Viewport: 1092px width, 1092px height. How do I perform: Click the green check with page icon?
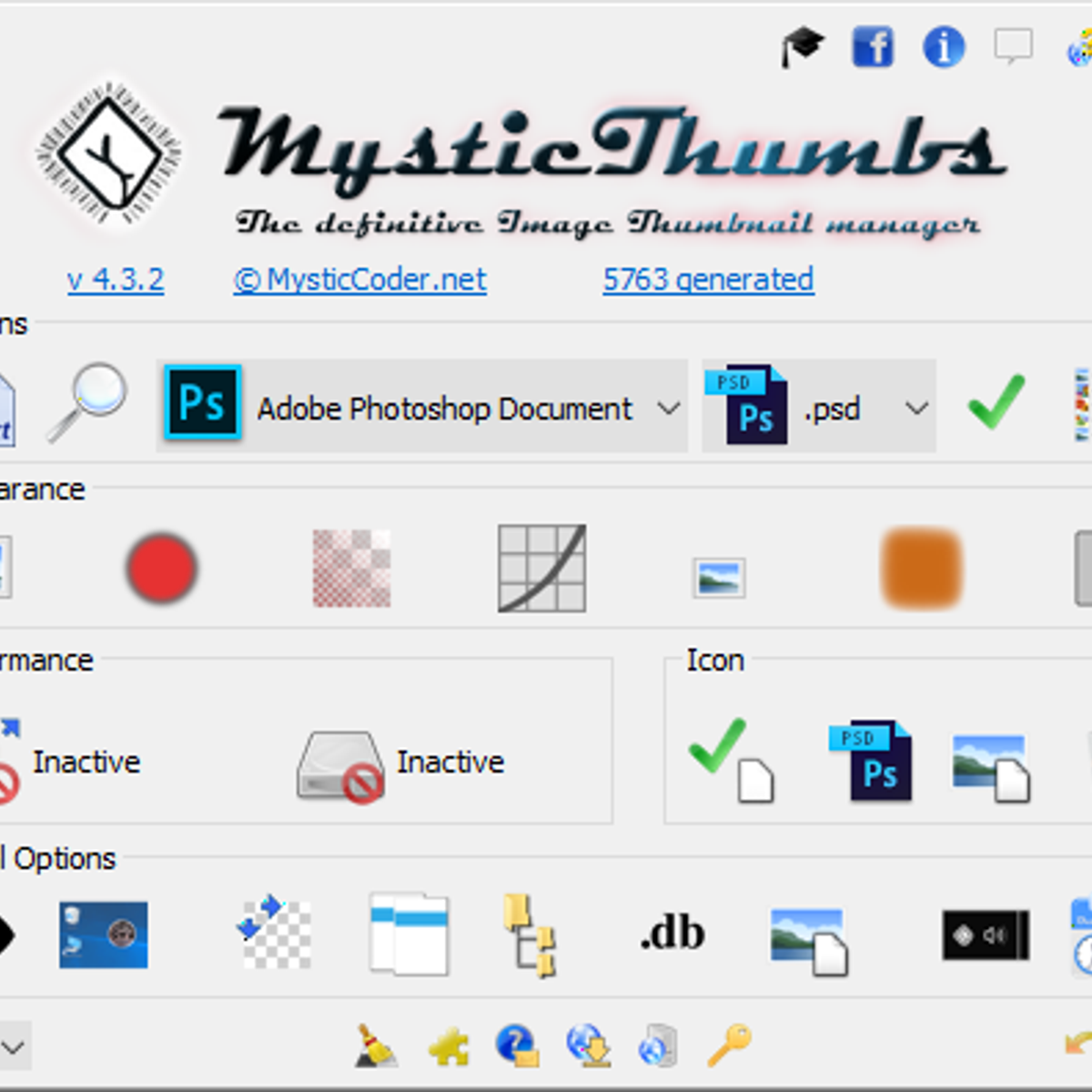click(732, 761)
